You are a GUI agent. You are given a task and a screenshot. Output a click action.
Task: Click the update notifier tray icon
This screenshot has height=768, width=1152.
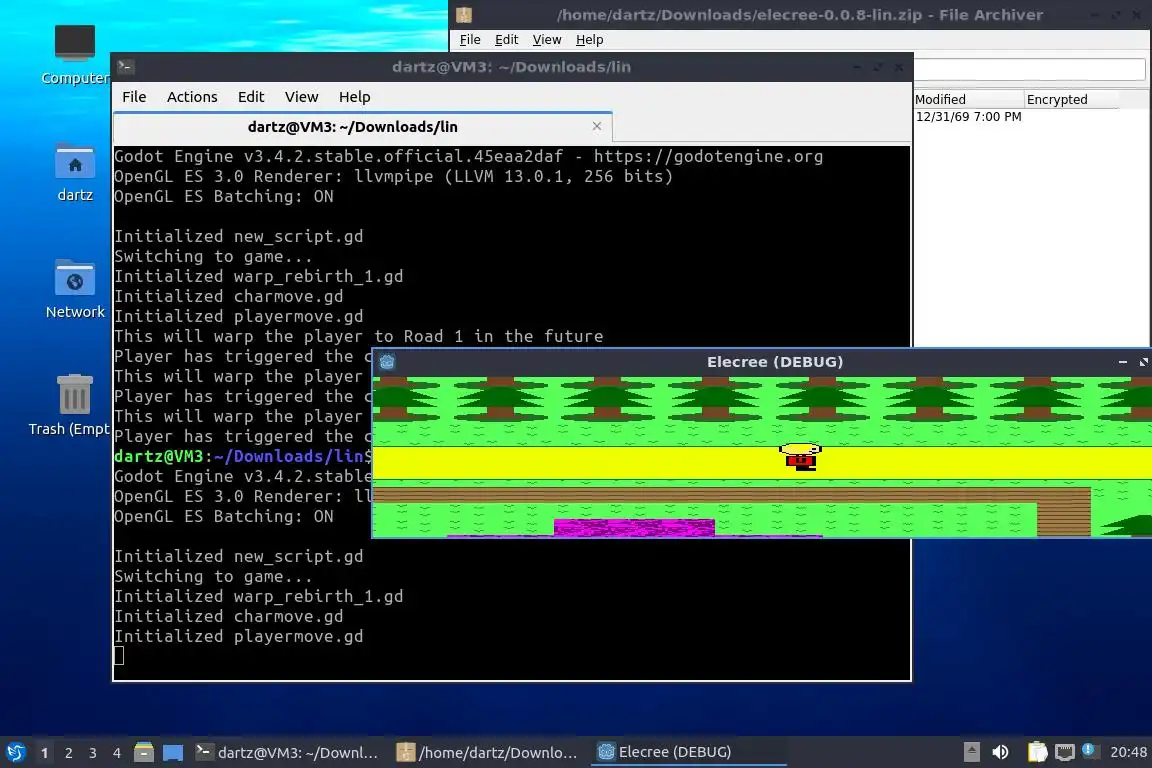(x=1090, y=750)
